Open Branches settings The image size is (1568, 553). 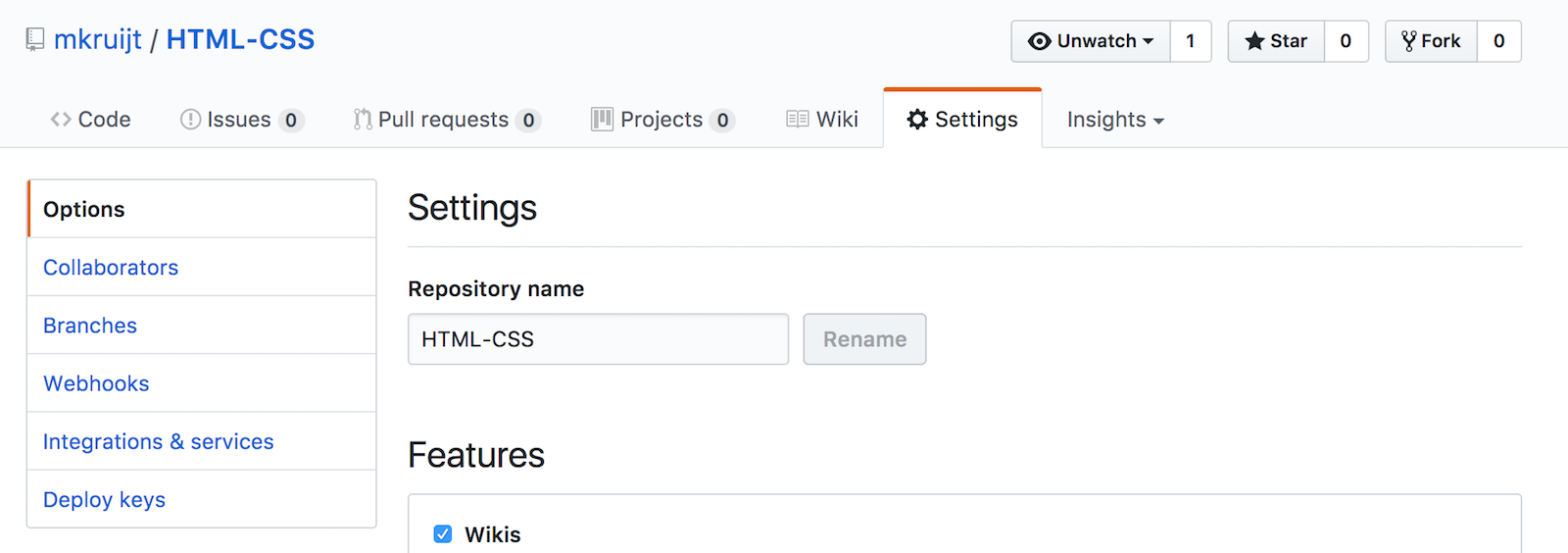click(x=202, y=326)
